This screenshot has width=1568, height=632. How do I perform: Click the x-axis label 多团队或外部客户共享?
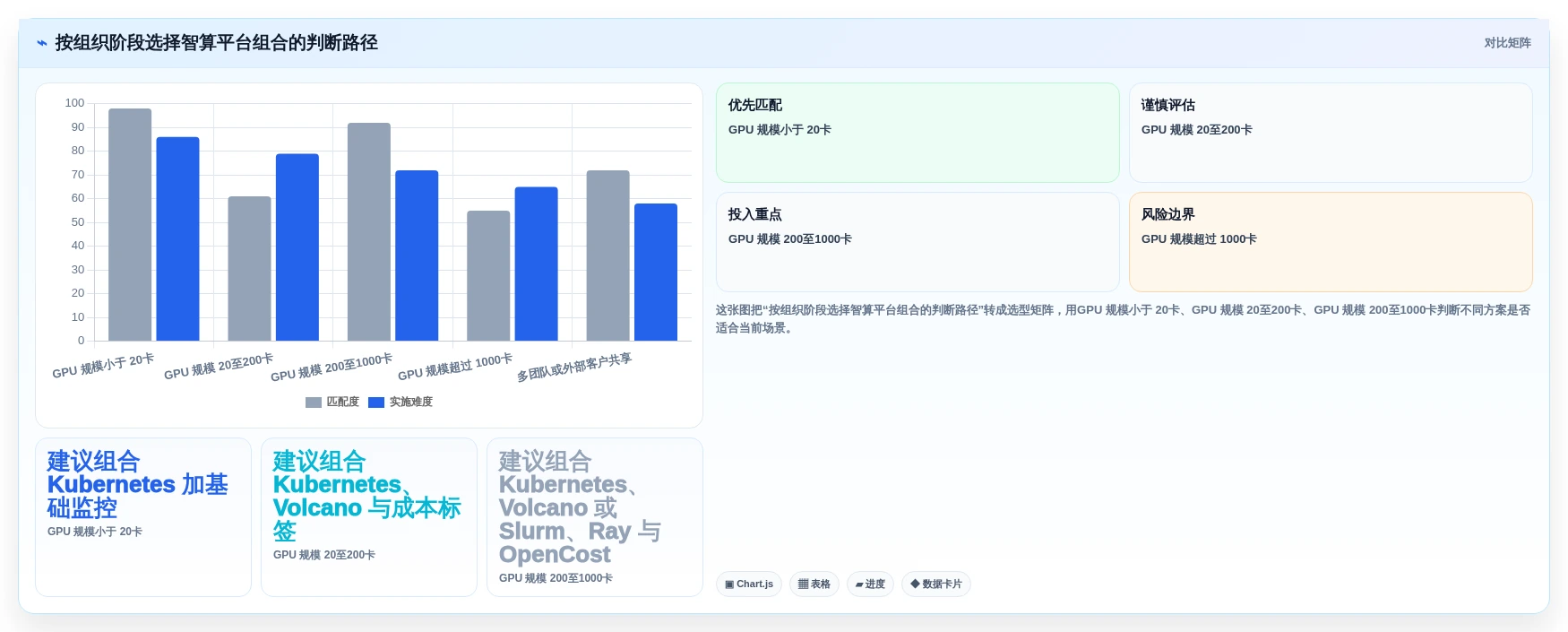574,368
